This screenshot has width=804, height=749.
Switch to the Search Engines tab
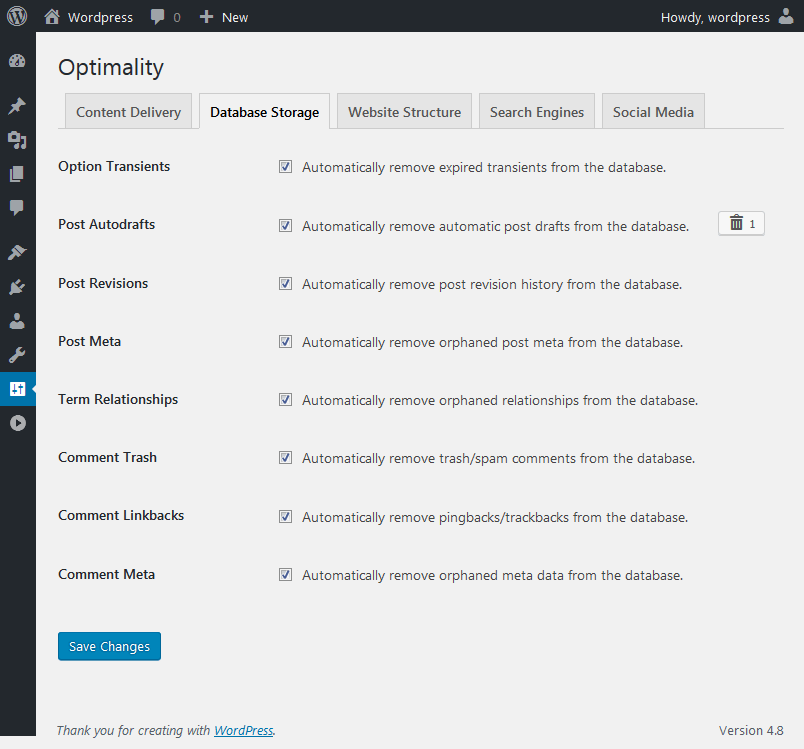pos(537,111)
